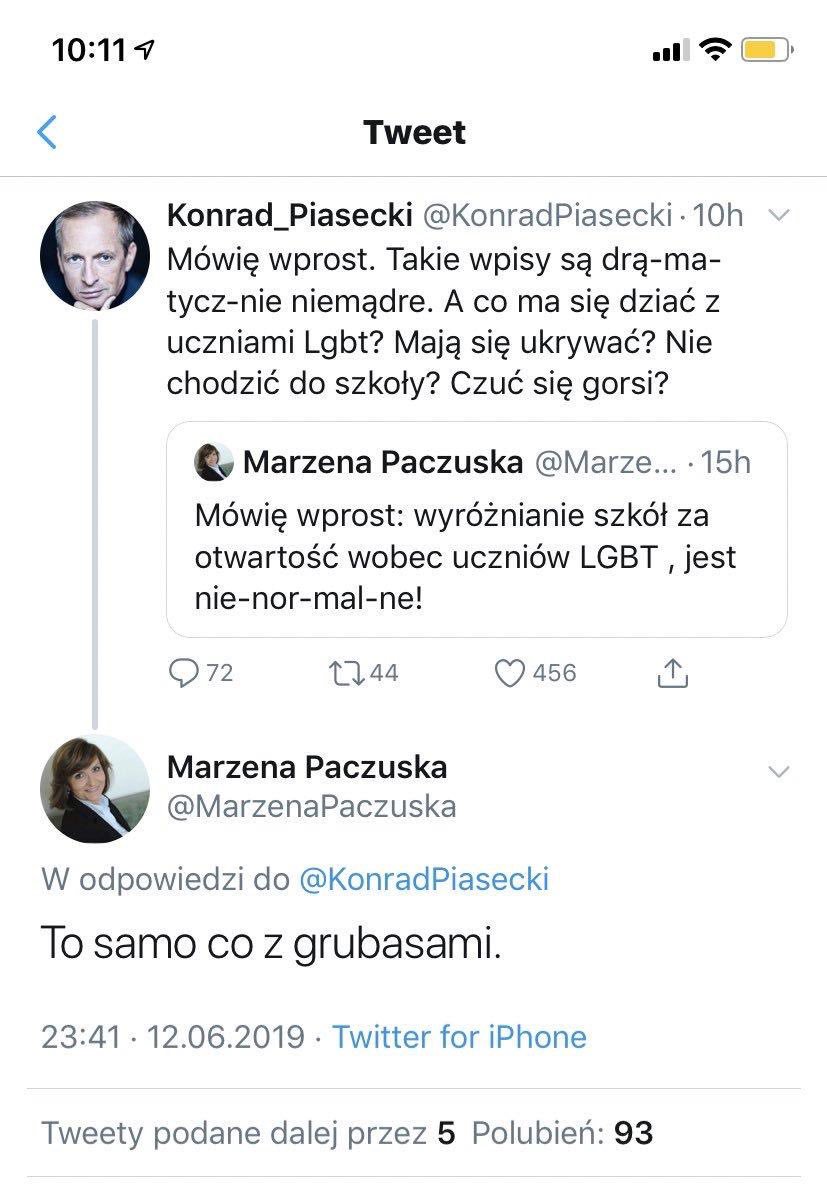
Task: Tap the Marzena Paczuska display name in reply
Action: 307,767
